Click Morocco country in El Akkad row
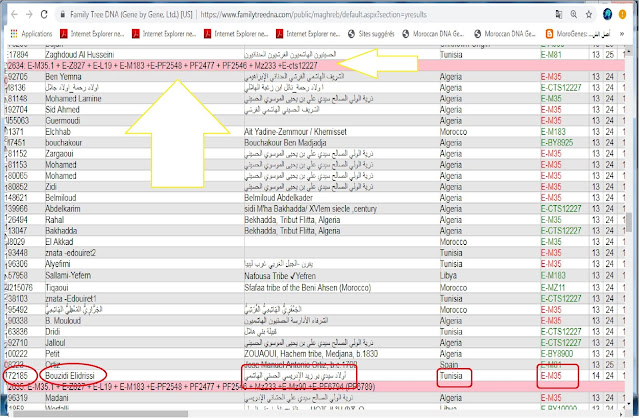This screenshot has width=640, height=418. (453, 242)
